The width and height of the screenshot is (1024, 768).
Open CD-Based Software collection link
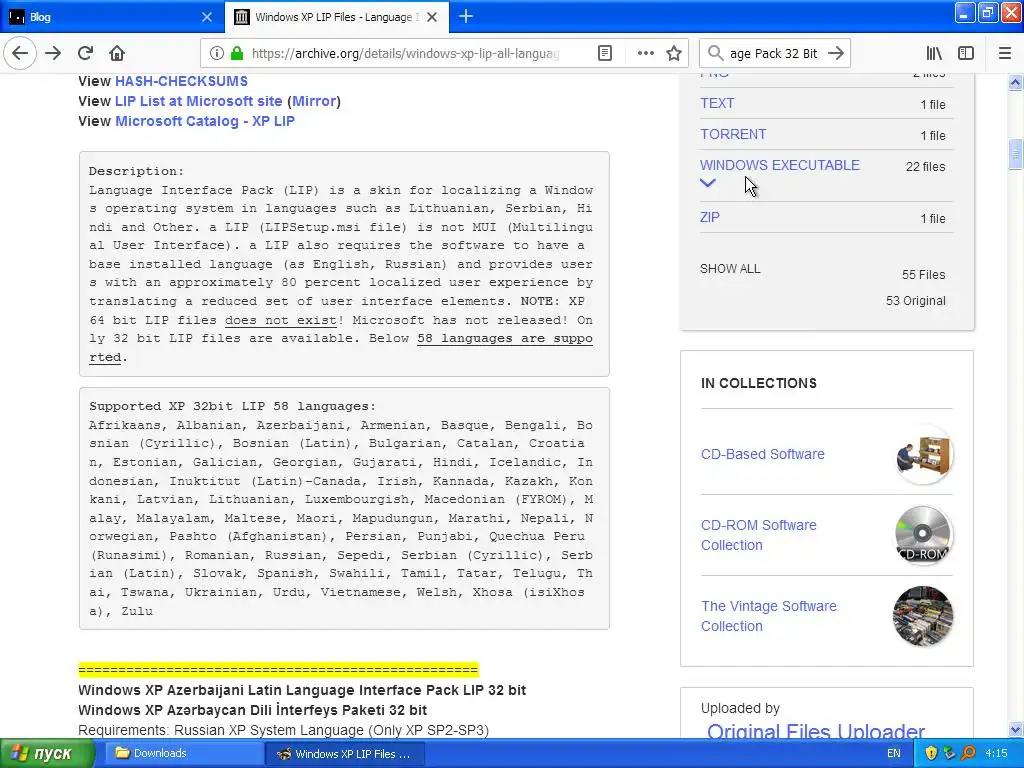(x=763, y=454)
